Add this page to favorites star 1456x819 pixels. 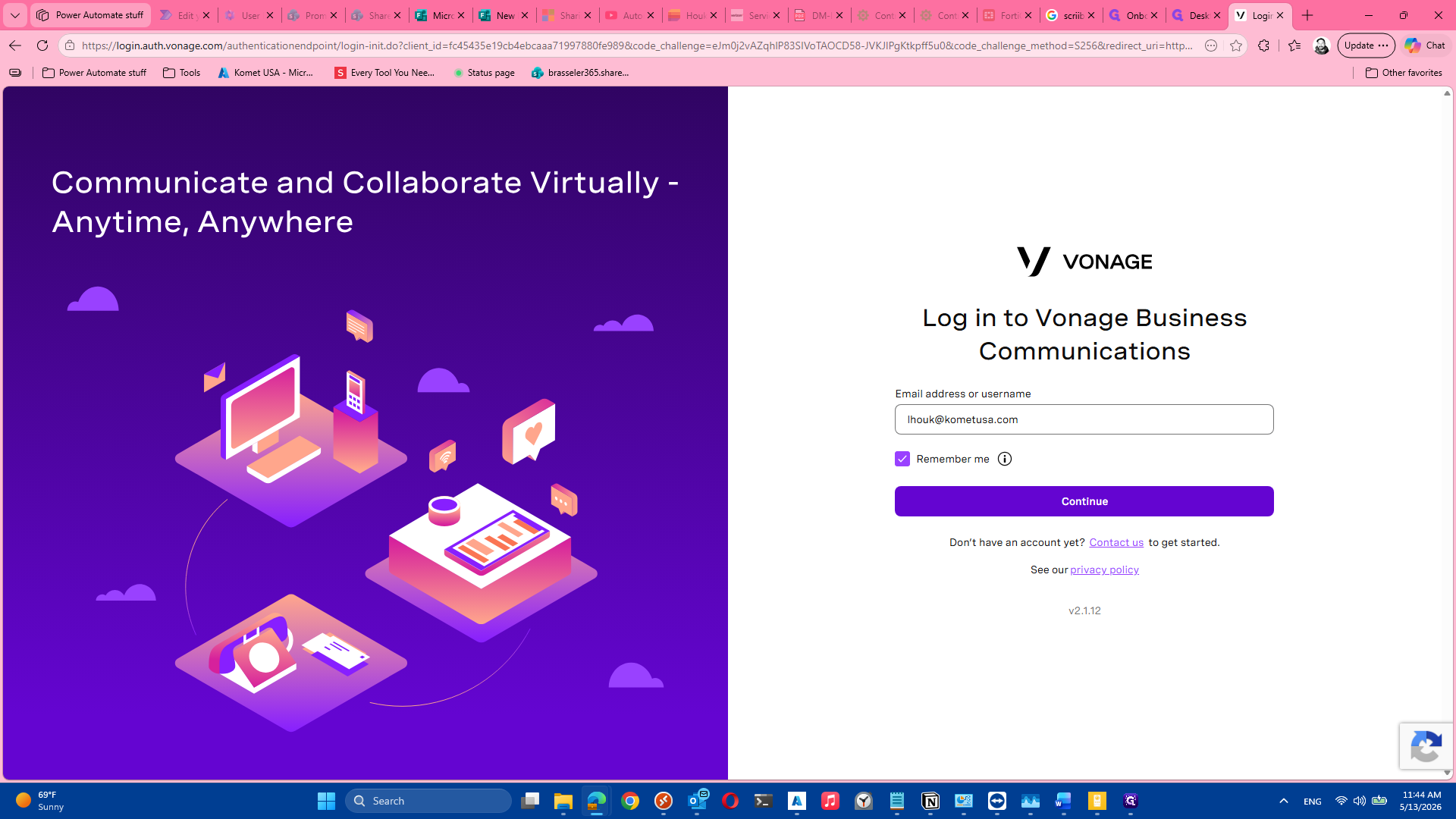pyautogui.click(x=1236, y=45)
